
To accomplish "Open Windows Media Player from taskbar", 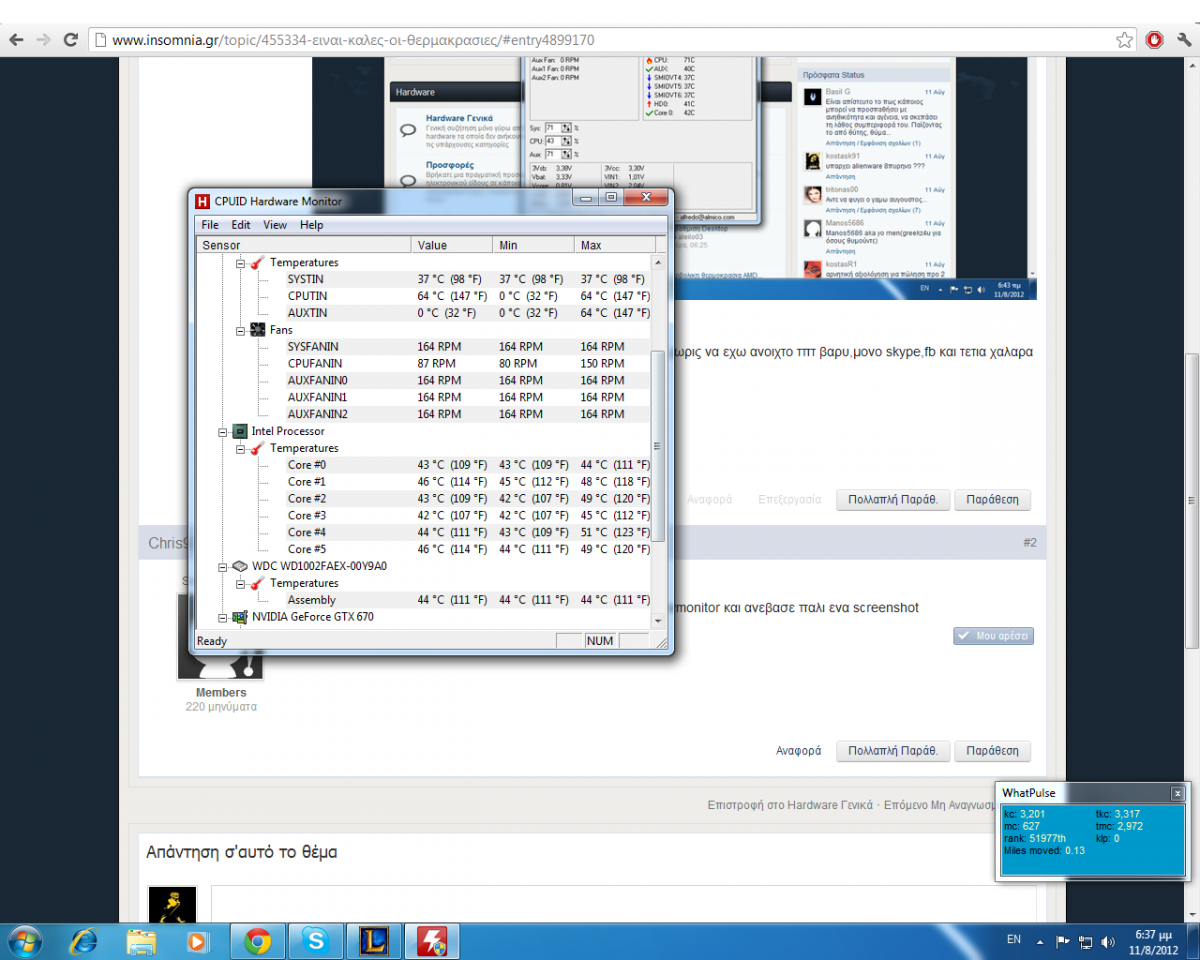I will coord(198,941).
